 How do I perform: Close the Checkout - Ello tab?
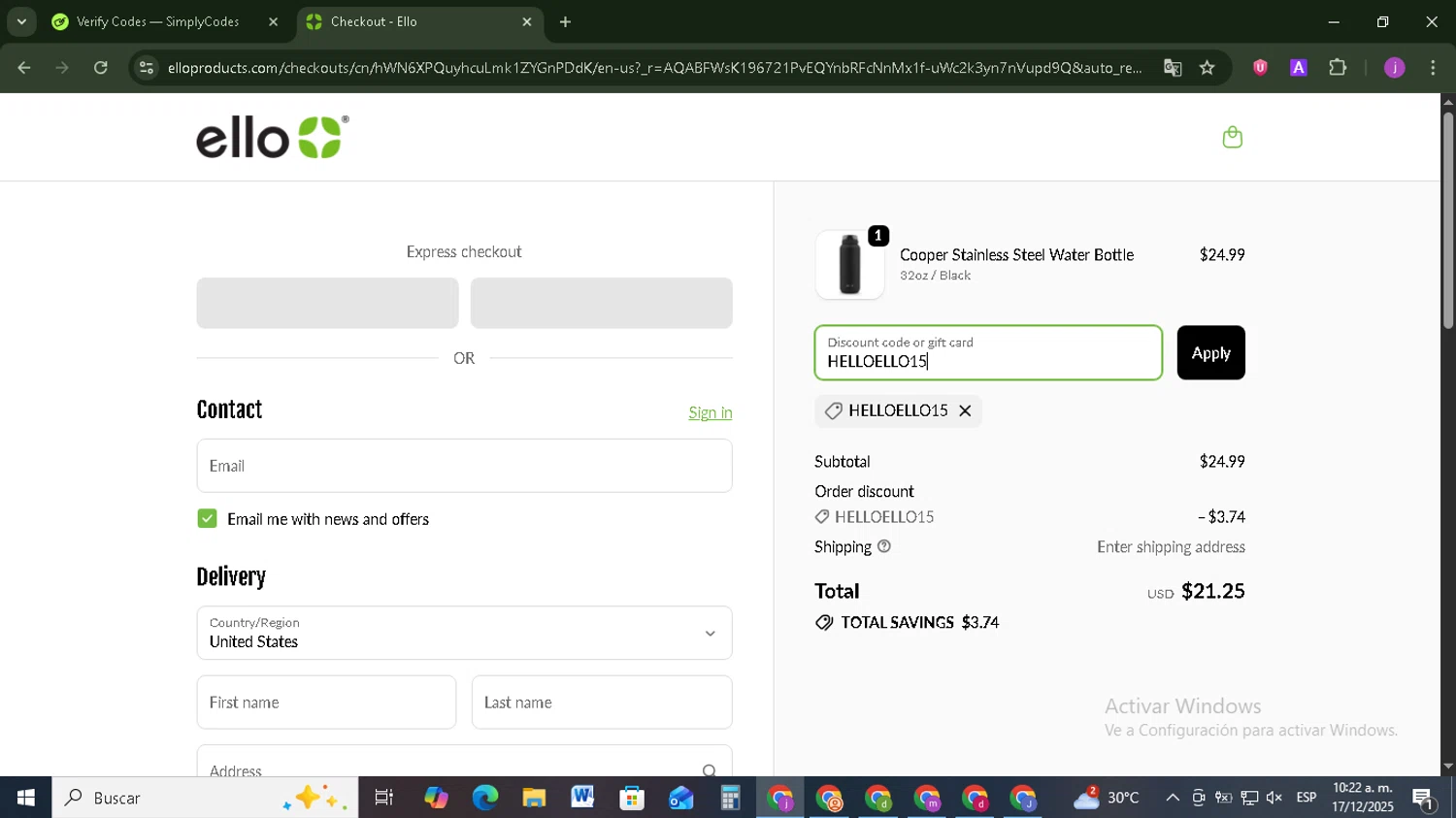pyautogui.click(x=527, y=21)
